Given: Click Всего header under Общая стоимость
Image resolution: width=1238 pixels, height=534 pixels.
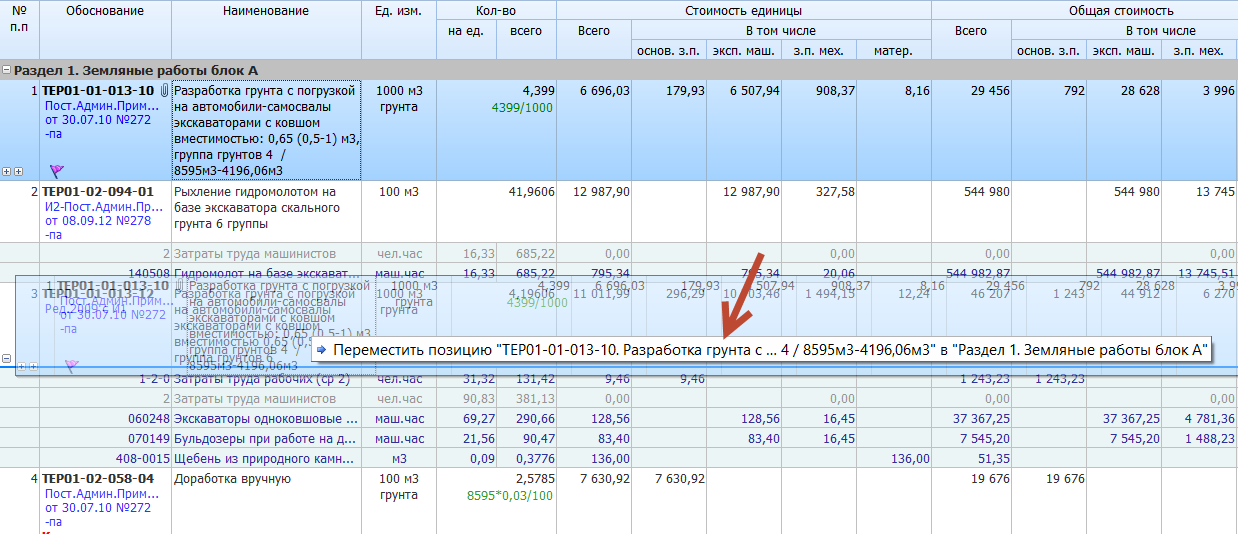Looking at the screenshot, I should pos(970,31).
